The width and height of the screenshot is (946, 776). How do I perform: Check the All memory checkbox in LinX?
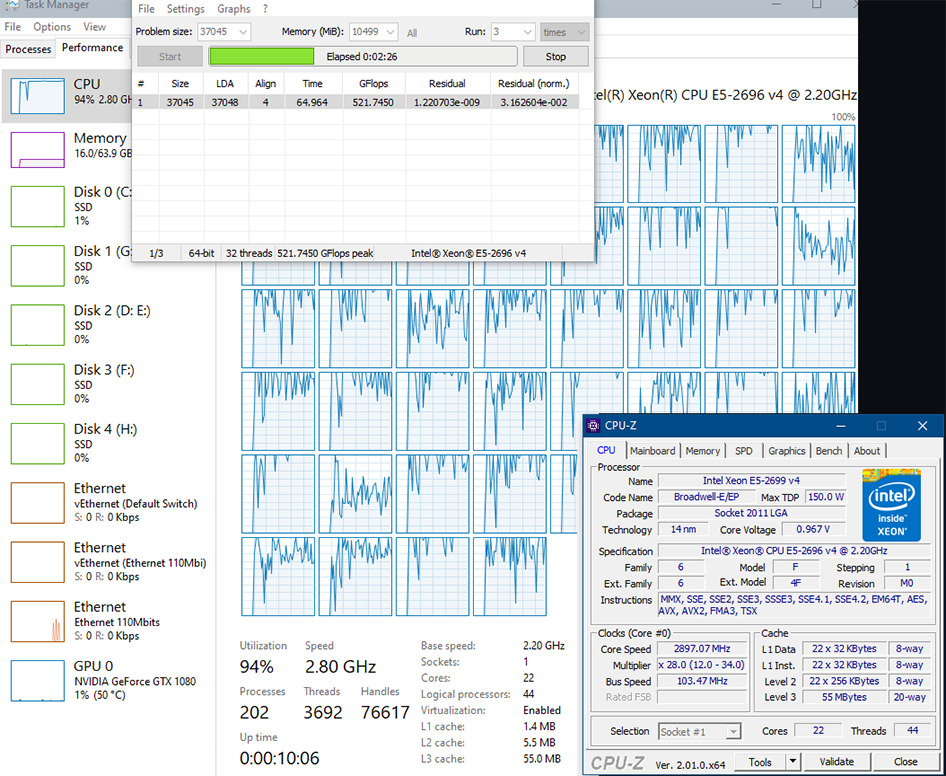[x=410, y=32]
